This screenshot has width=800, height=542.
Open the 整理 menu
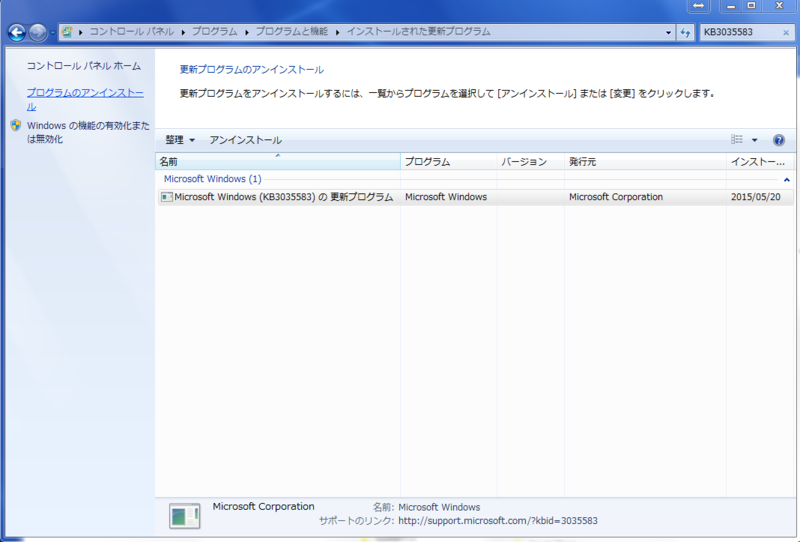click(180, 140)
